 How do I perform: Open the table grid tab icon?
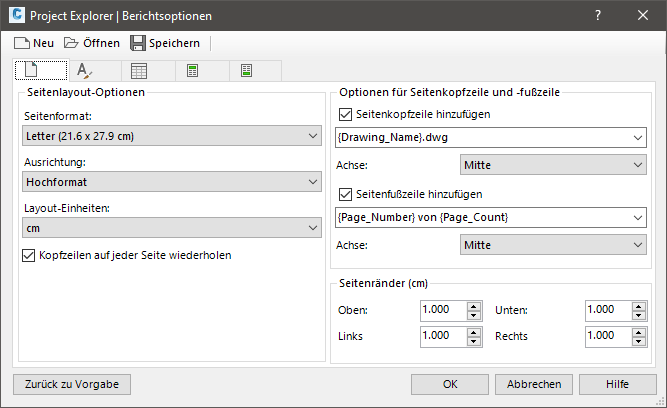139,70
